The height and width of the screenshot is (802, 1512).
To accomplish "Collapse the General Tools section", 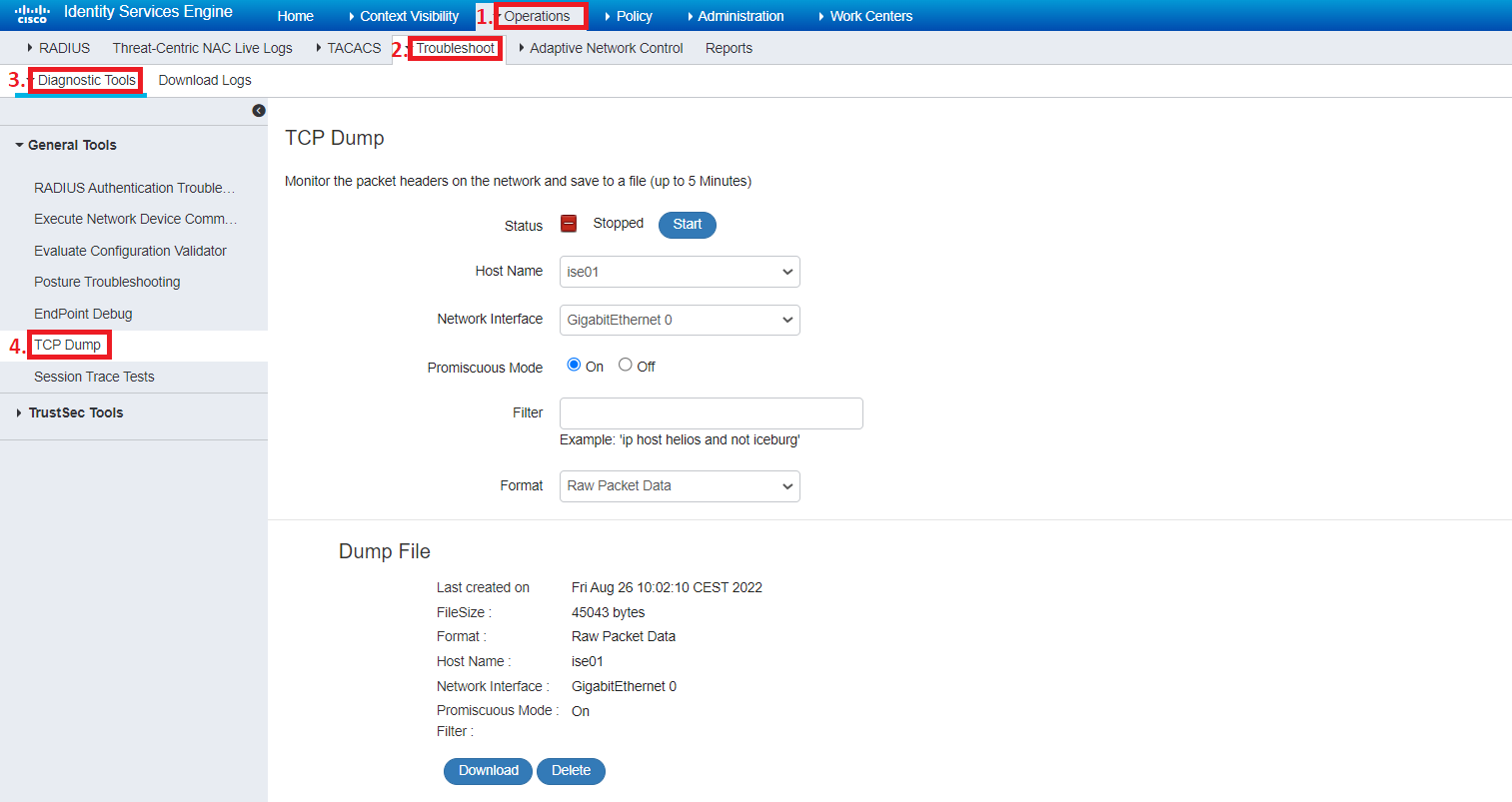I will click(66, 145).
